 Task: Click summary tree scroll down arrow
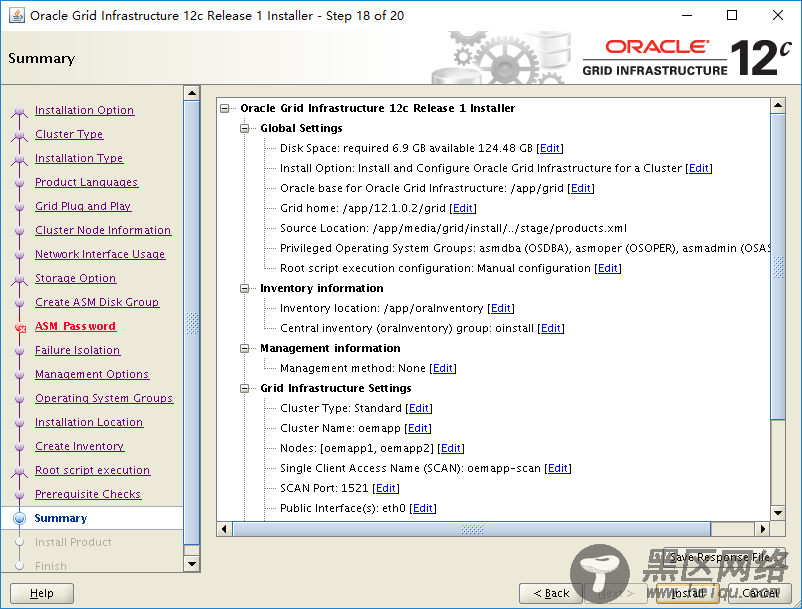point(778,513)
